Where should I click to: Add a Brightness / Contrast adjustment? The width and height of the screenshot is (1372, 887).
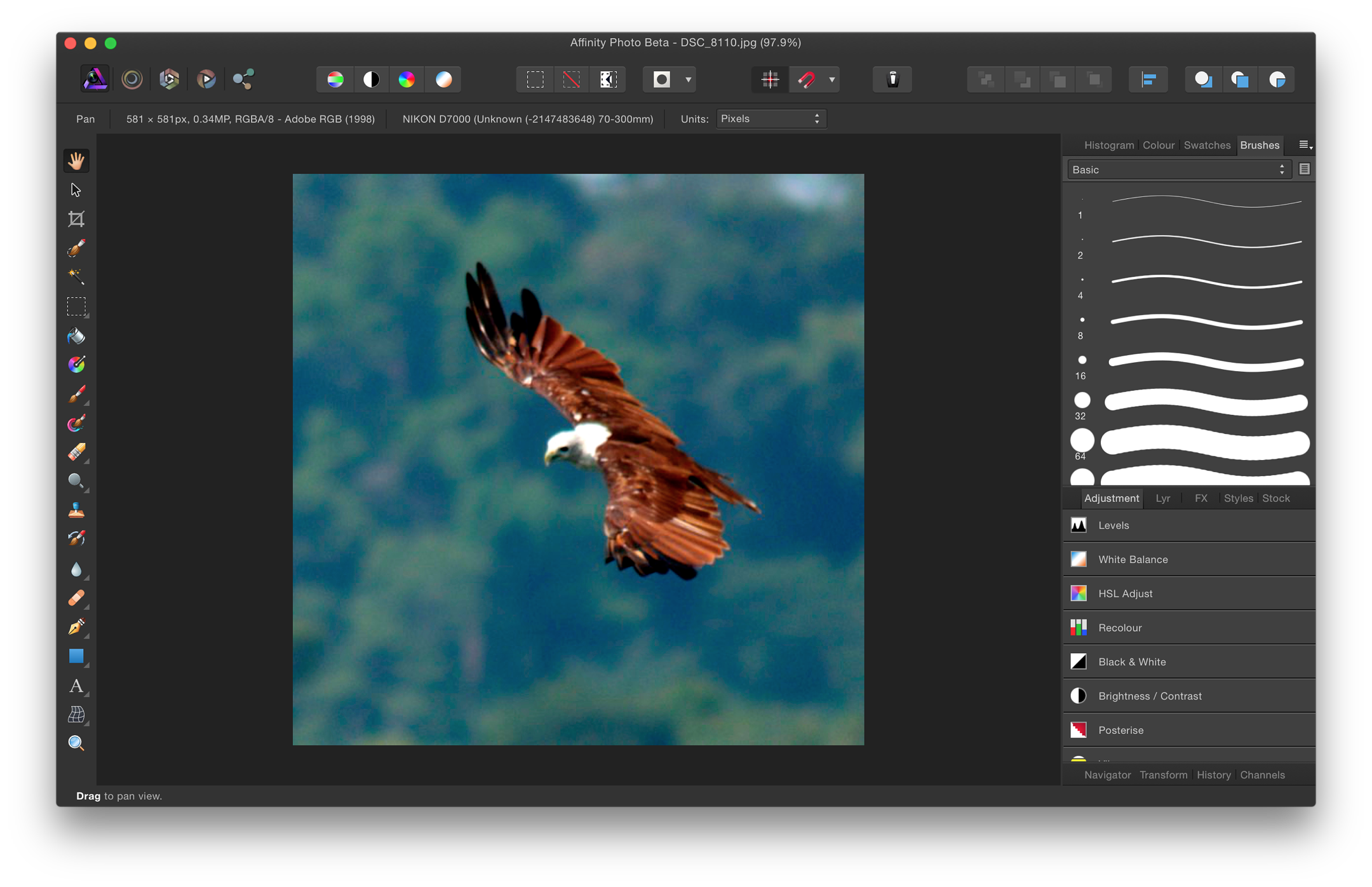click(1188, 696)
